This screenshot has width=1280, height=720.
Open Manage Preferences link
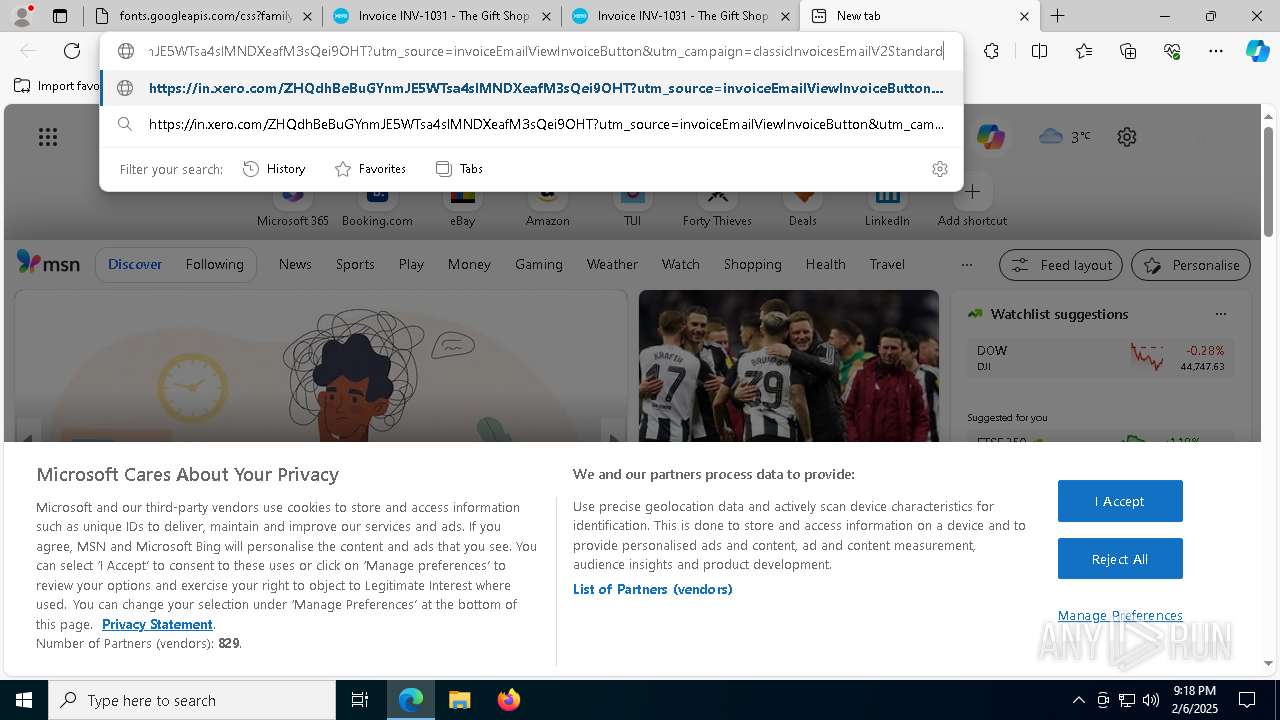click(x=1120, y=615)
